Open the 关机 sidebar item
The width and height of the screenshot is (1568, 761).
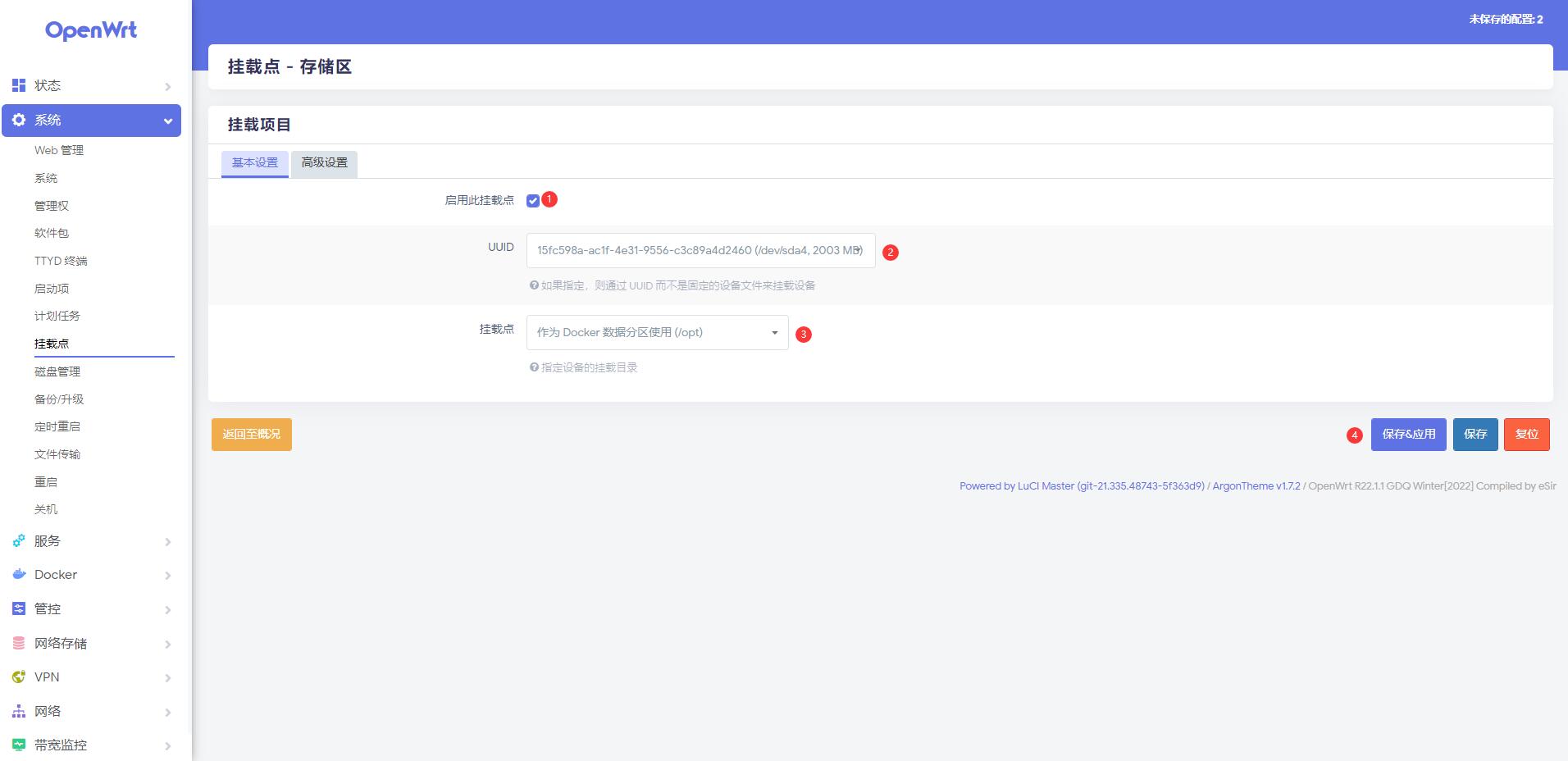[46, 509]
